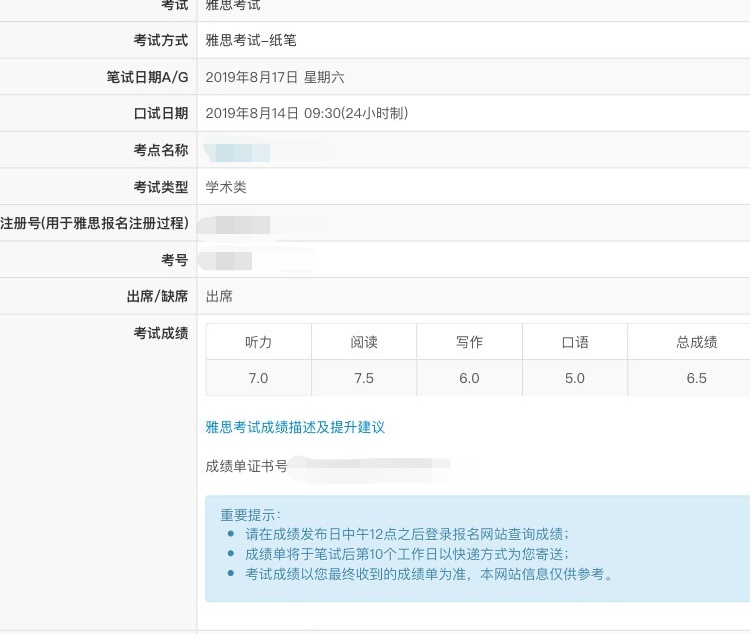
Task: Select the writing score 6.0 cell
Action: click(469, 378)
